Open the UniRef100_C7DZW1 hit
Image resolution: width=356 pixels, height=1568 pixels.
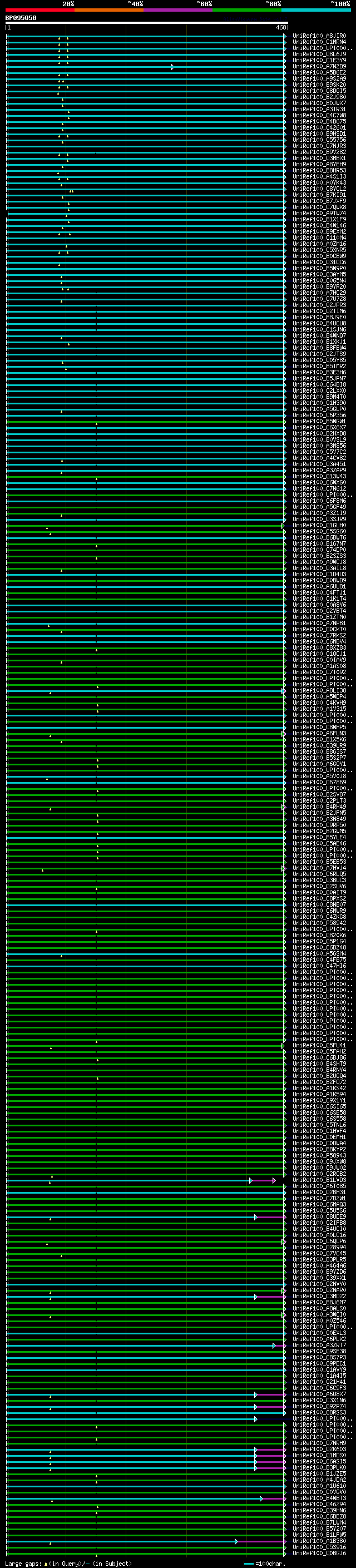coord(319,1198)
